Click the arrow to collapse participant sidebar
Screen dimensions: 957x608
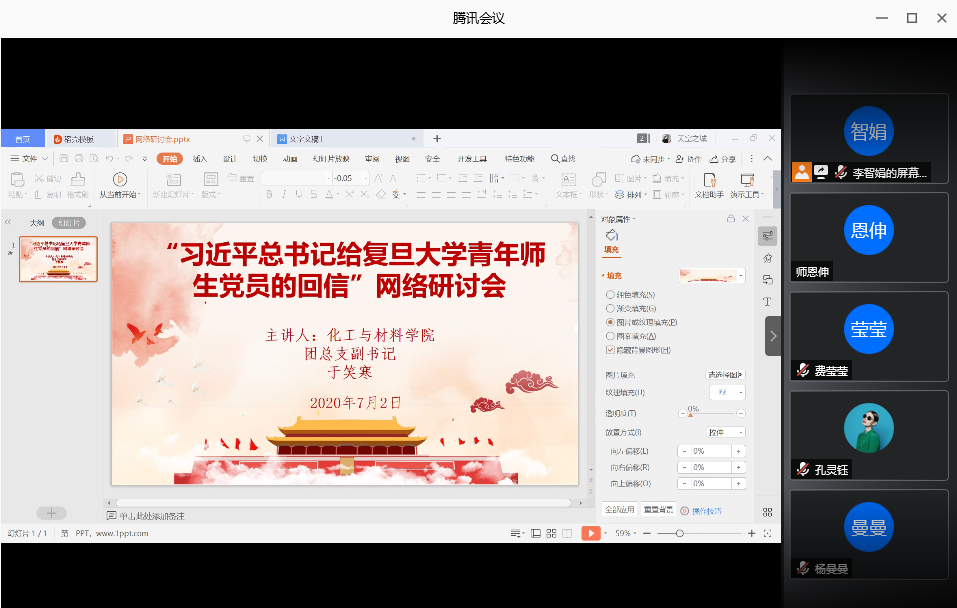pyautogui.click(x=773, y=336)
